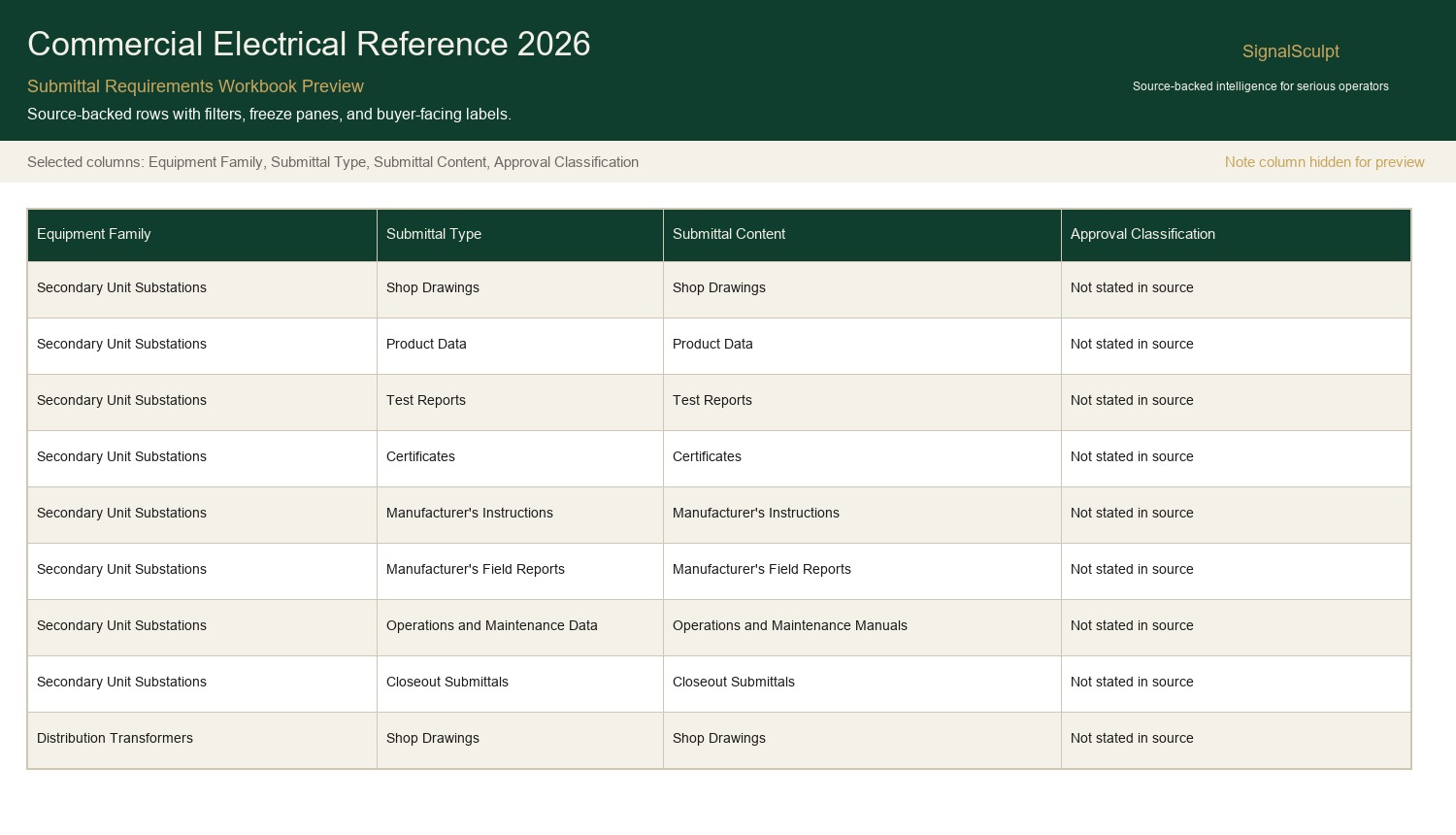The image size is (1456, 835).
Task: Select Submittal Content cell 'Test Reports'
Action: point(862,402)
